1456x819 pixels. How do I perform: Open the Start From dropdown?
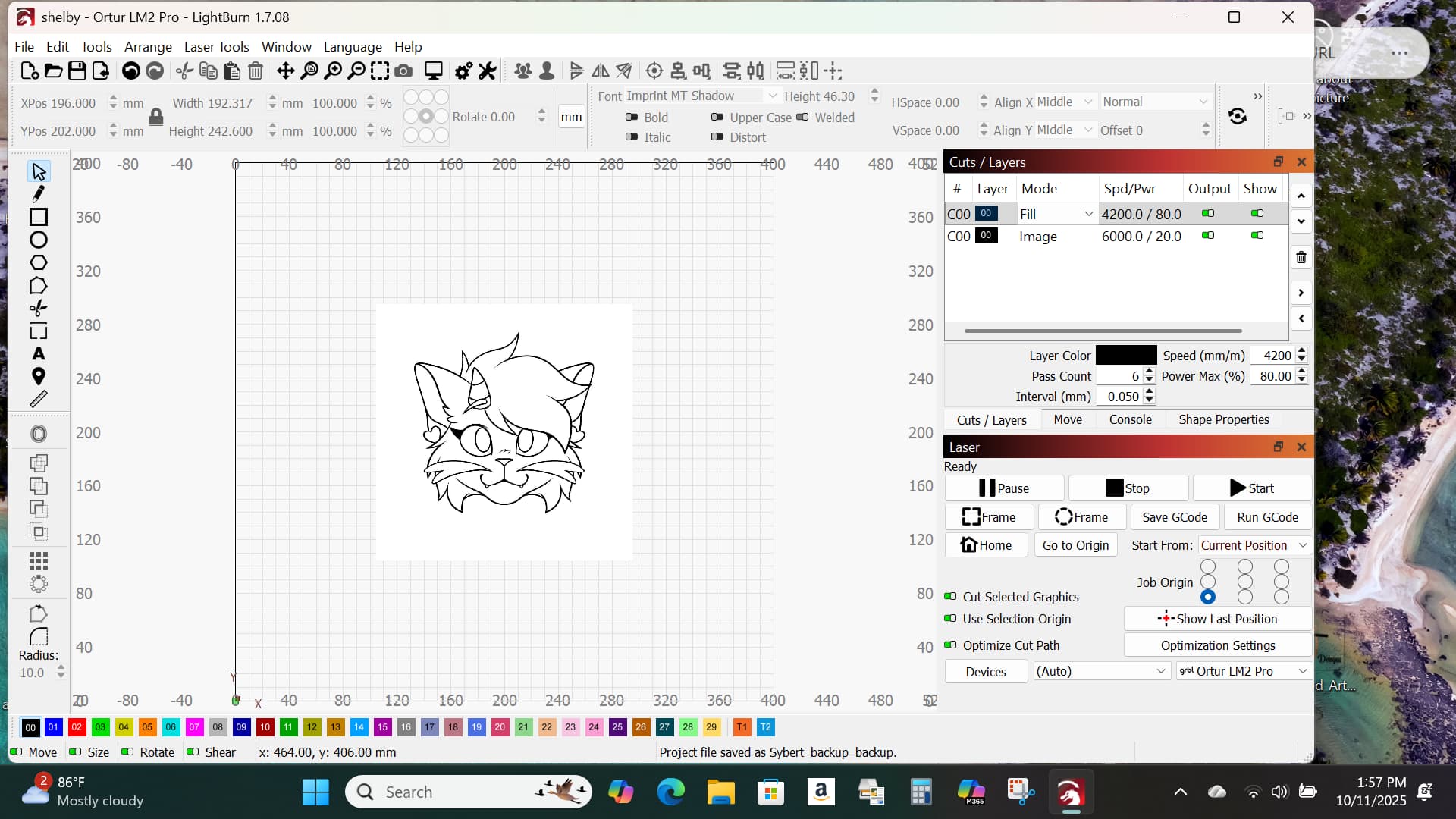(x=1254, y=545)
